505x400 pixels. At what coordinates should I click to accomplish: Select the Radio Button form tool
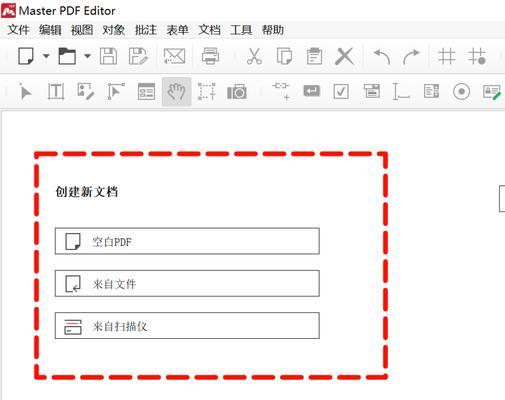click(x=462, y=91)
